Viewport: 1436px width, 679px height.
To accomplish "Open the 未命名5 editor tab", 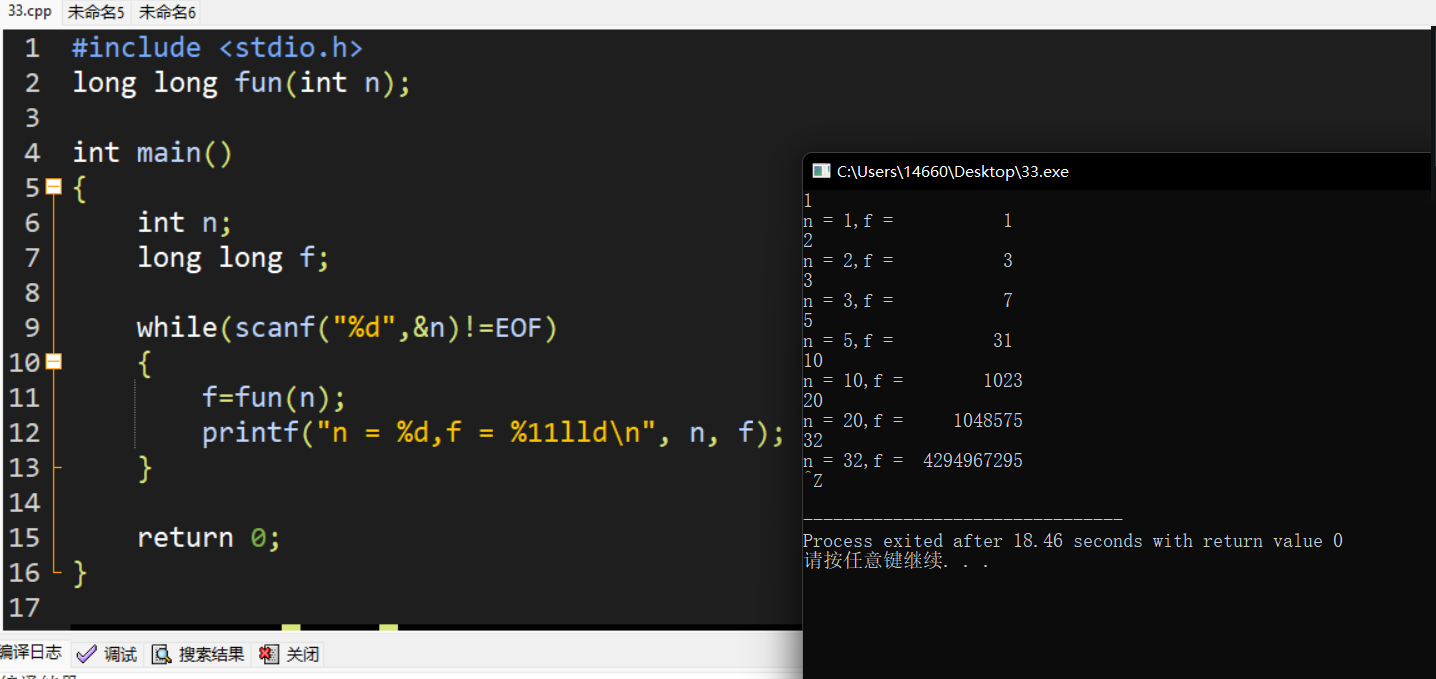I will (96, 12).
